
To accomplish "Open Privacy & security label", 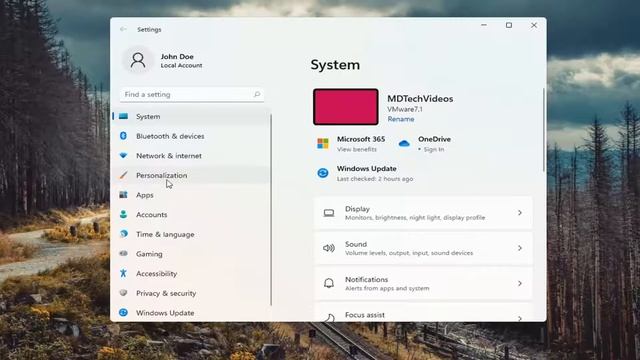I will point(166,293).
